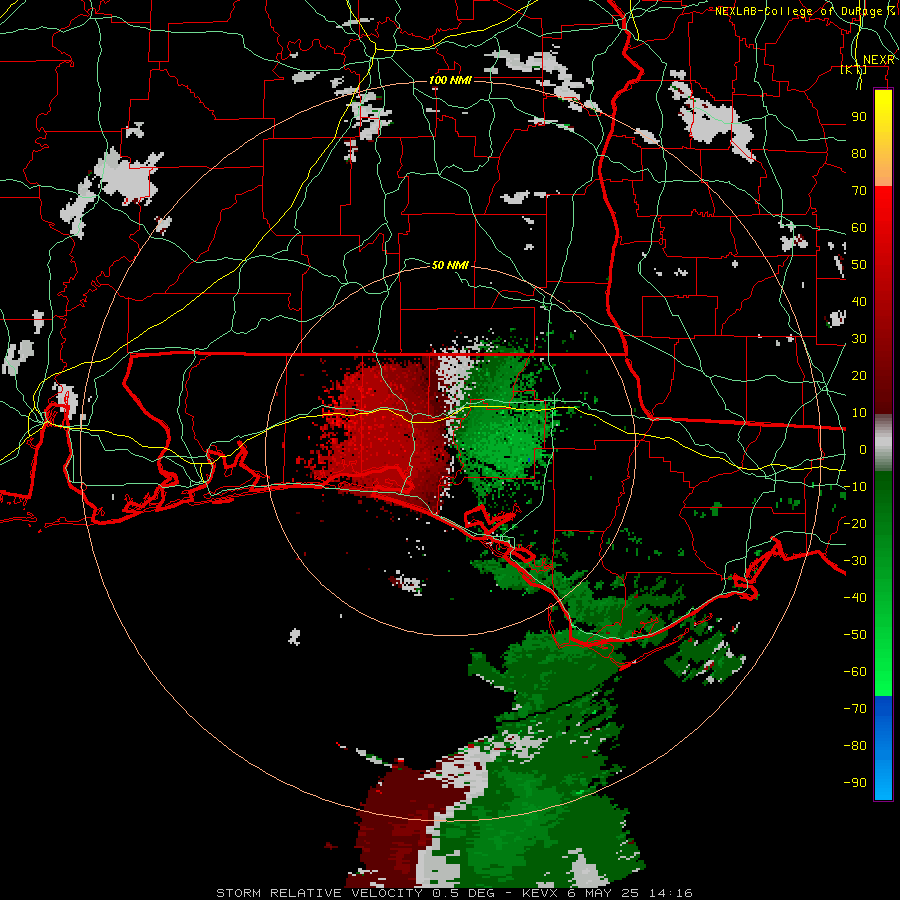Click the "80" value on velocity scale

(x=859, y=153)
